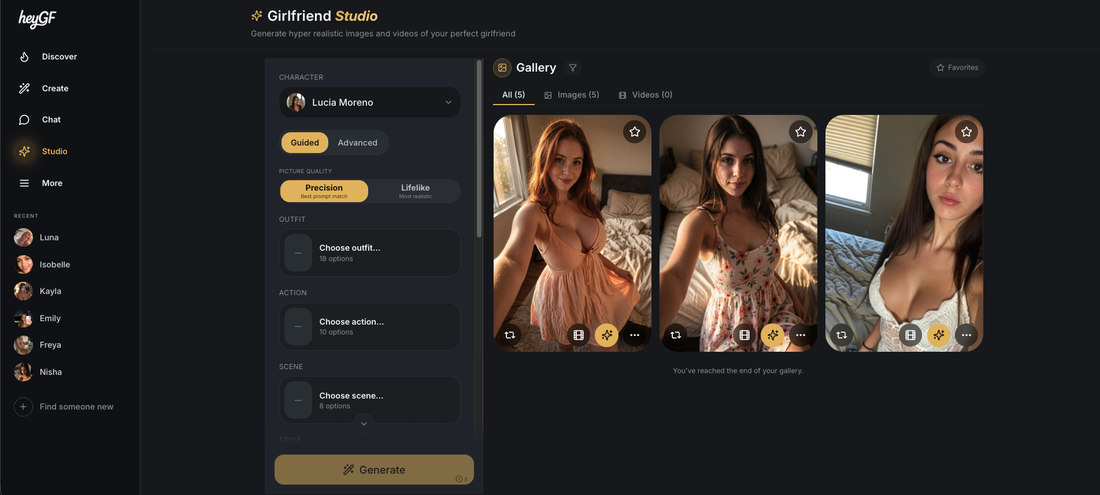Choose Lifelike picture quality
1100x495 pixels.
pos(415,191)
